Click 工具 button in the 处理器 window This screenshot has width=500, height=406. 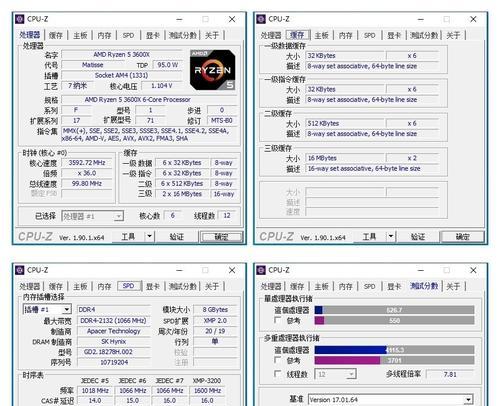pyautogui.click(x=128, y=237)
